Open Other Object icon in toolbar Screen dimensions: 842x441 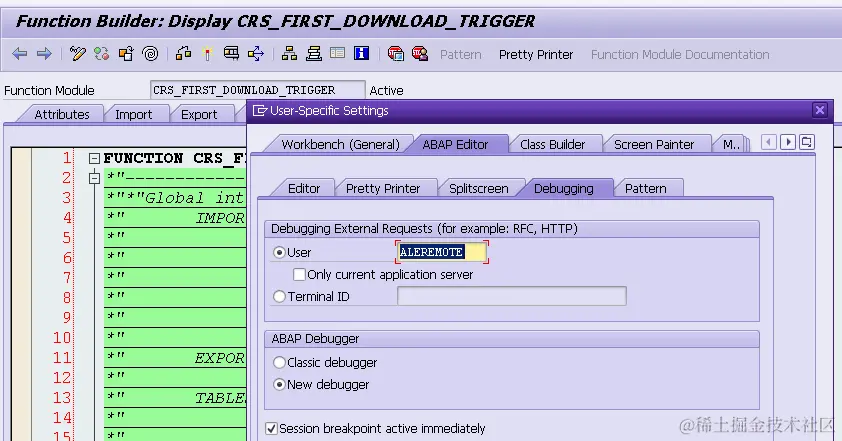[x=126, y=54]
